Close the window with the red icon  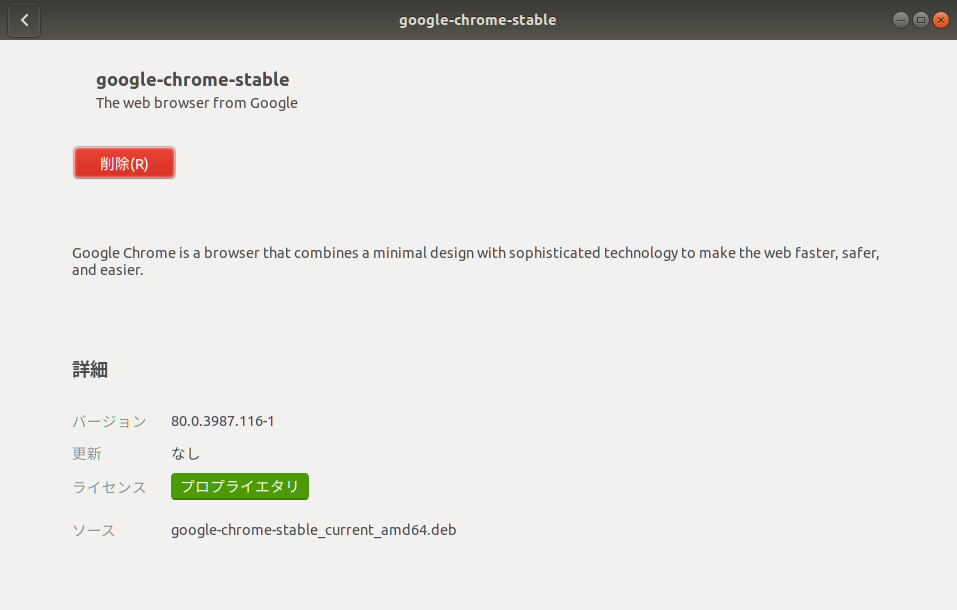(940, 19)
